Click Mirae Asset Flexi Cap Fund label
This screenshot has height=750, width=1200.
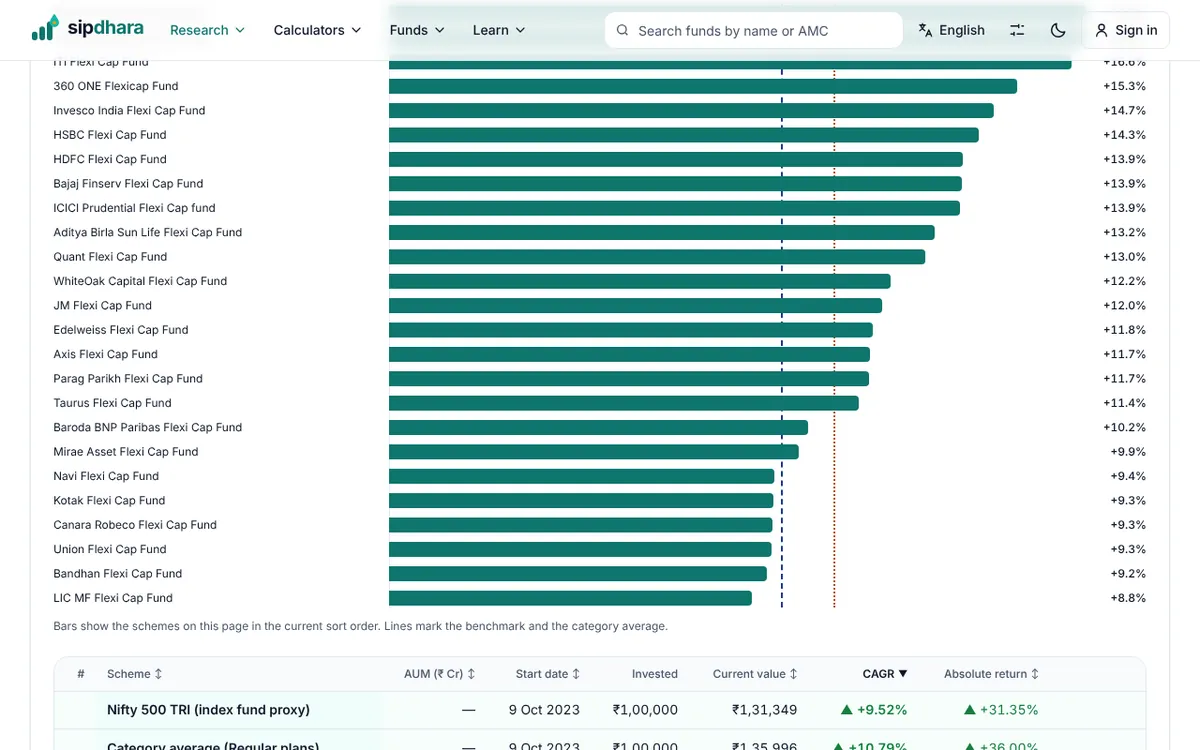pyautogui.click(x=126, y=452)
